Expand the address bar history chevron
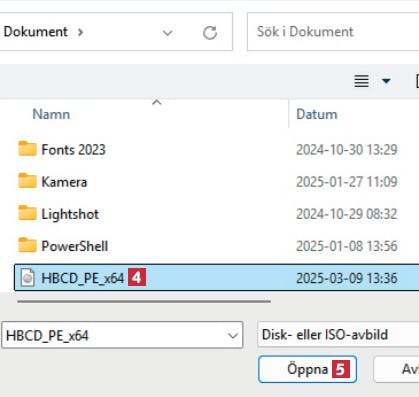This screenshot has height=397, width=419. pos(167,33)
